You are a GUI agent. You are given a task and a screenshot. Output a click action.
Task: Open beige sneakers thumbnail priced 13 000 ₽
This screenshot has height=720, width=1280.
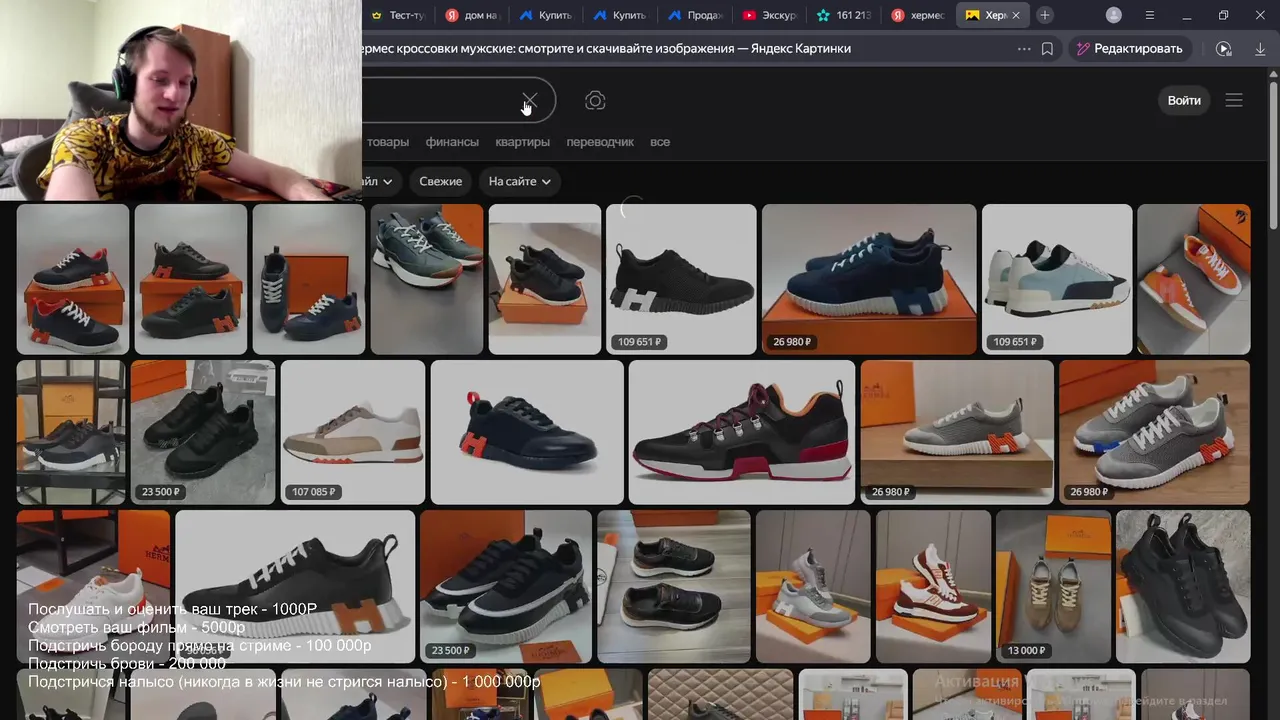[1053, 587]
